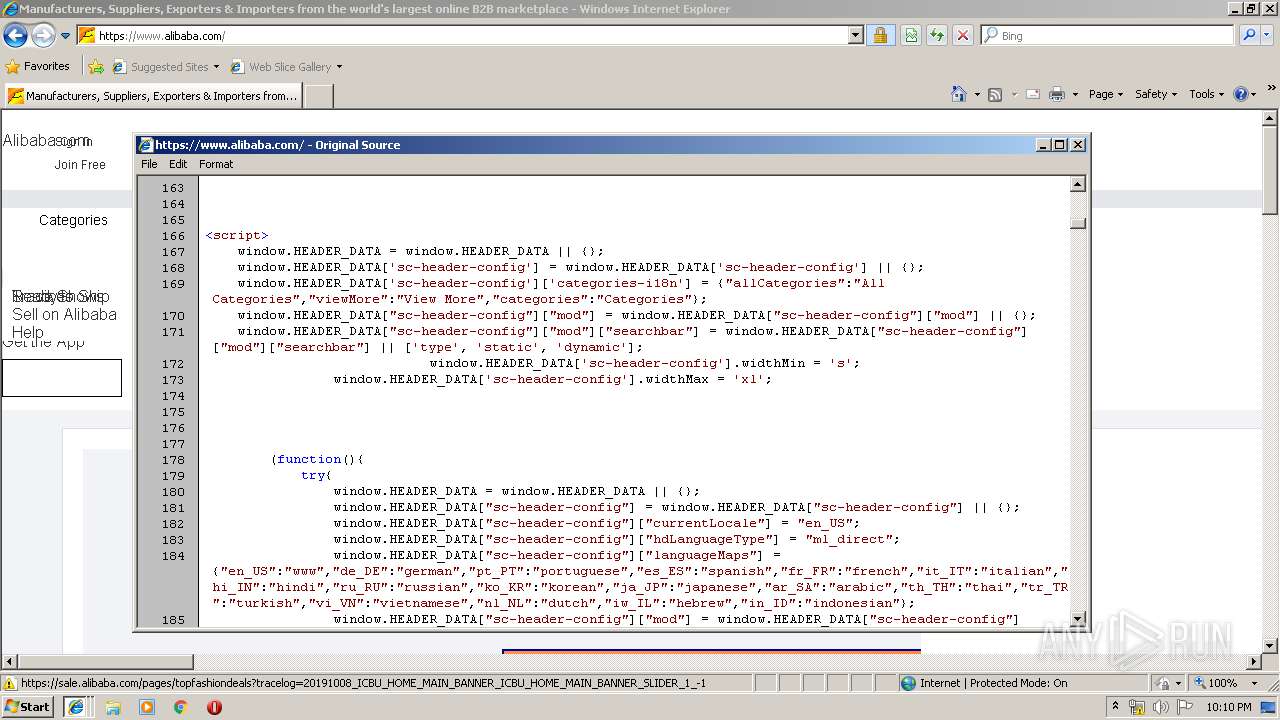Open a new blank tab
Viewport: 1280px width, 720px height.
click(318, 96)
